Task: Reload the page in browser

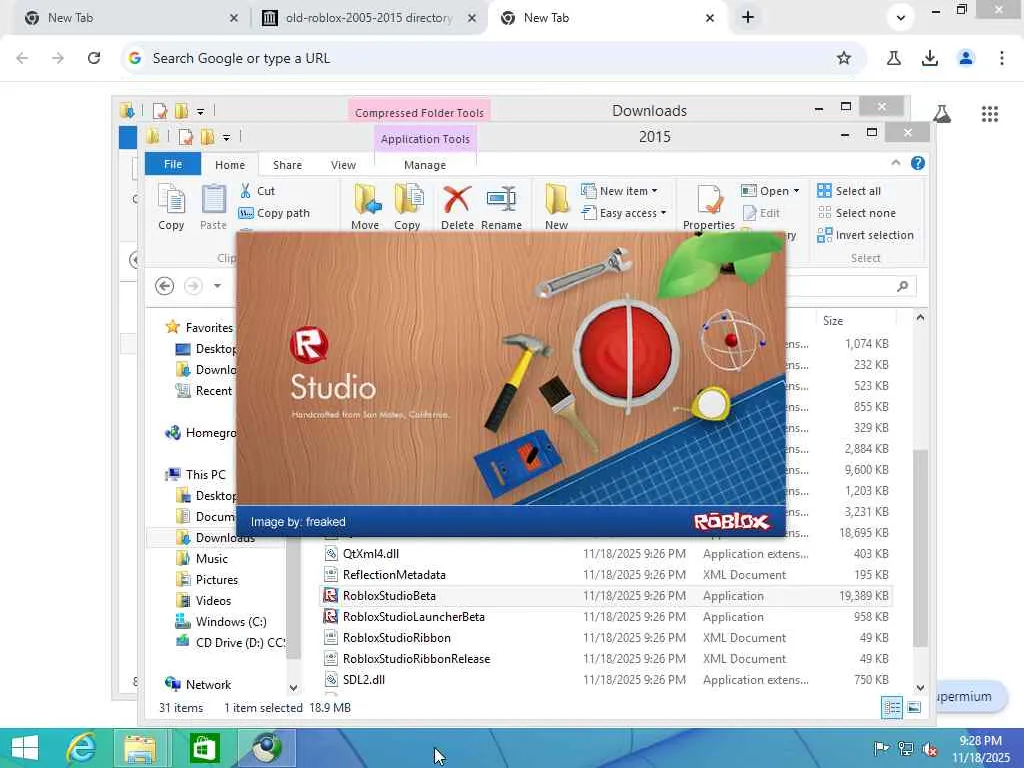Action: click(94, 58)
